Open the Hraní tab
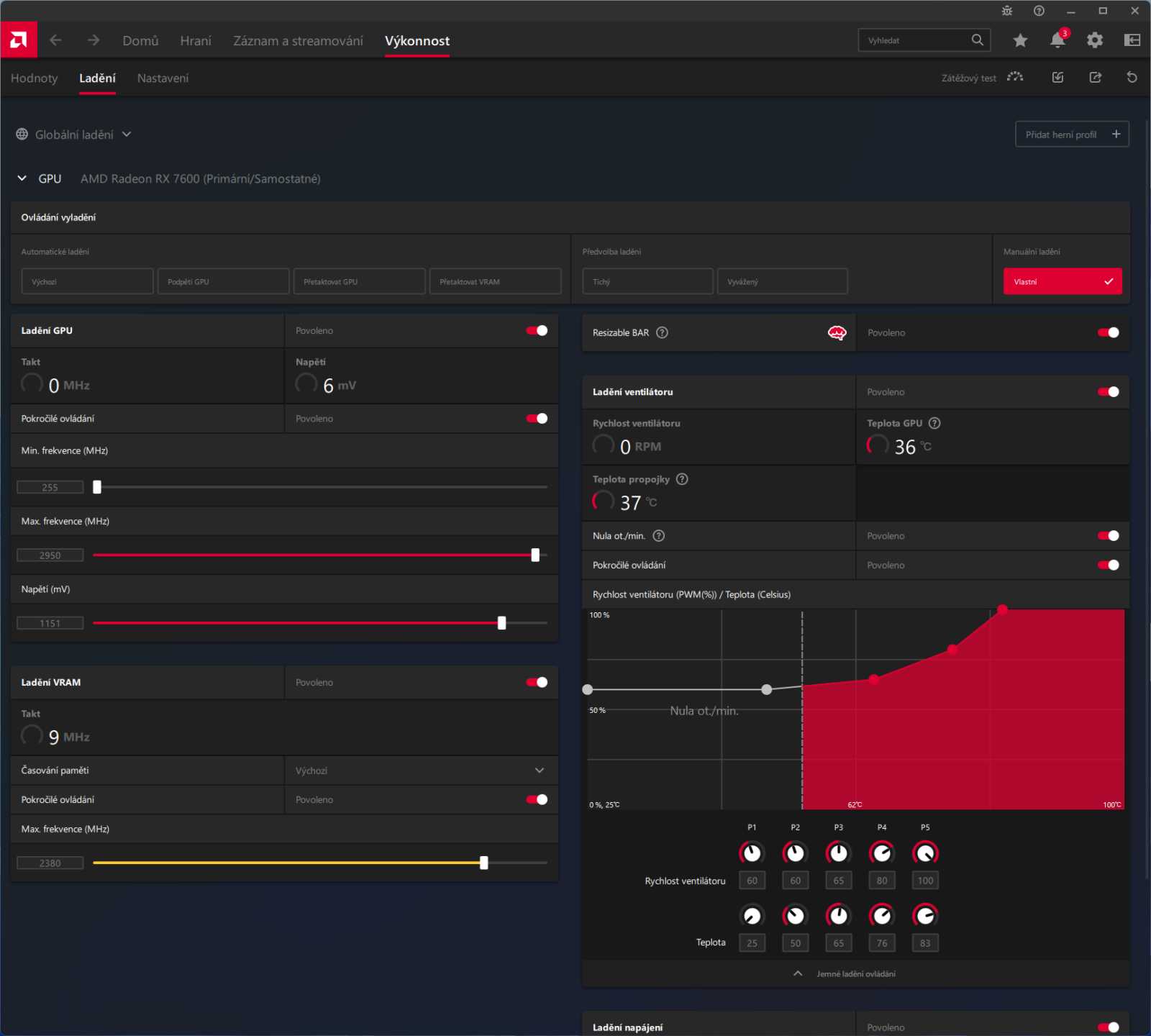1151x1036 pixels. 196,41
